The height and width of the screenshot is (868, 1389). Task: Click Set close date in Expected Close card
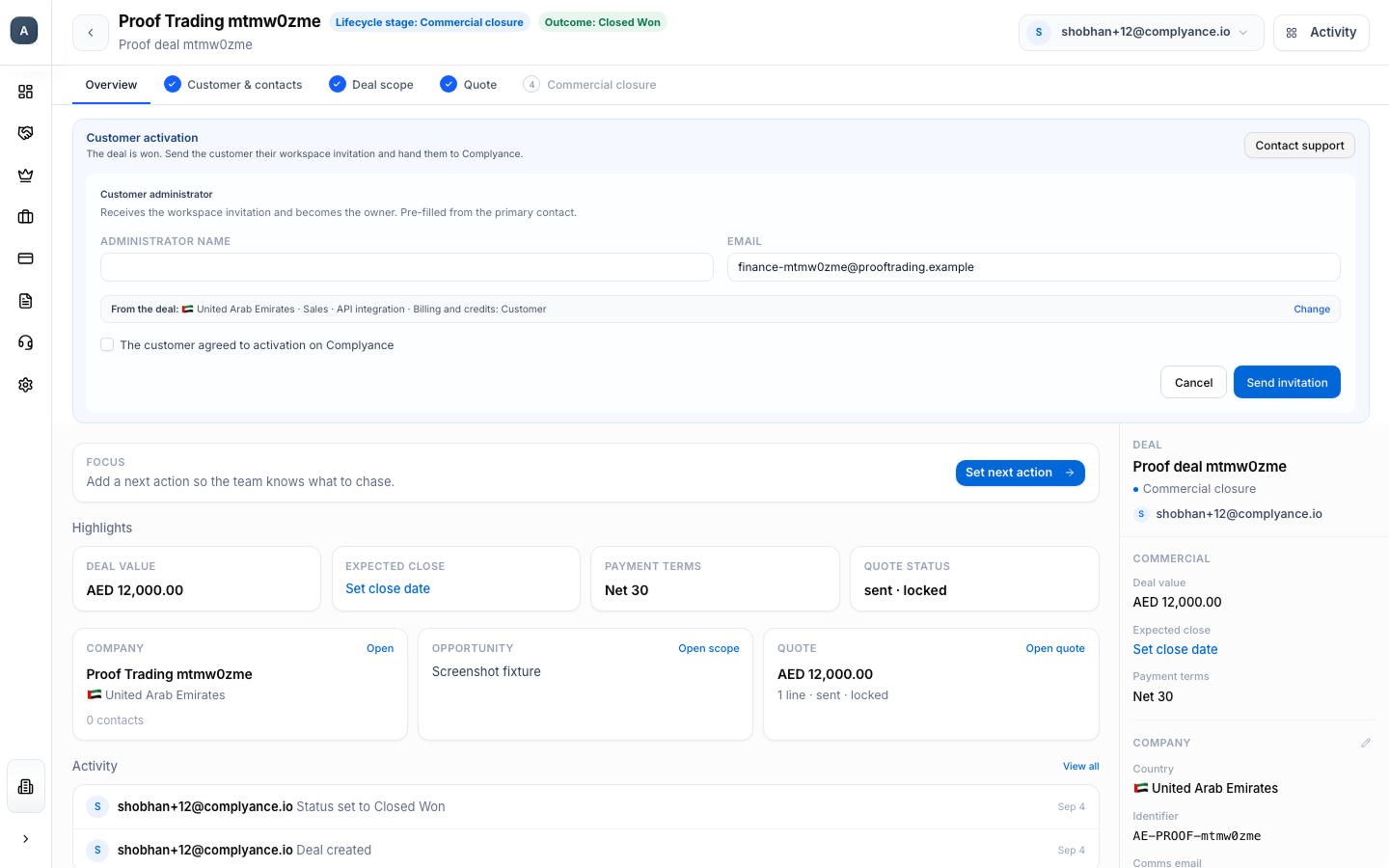[388, 588]
